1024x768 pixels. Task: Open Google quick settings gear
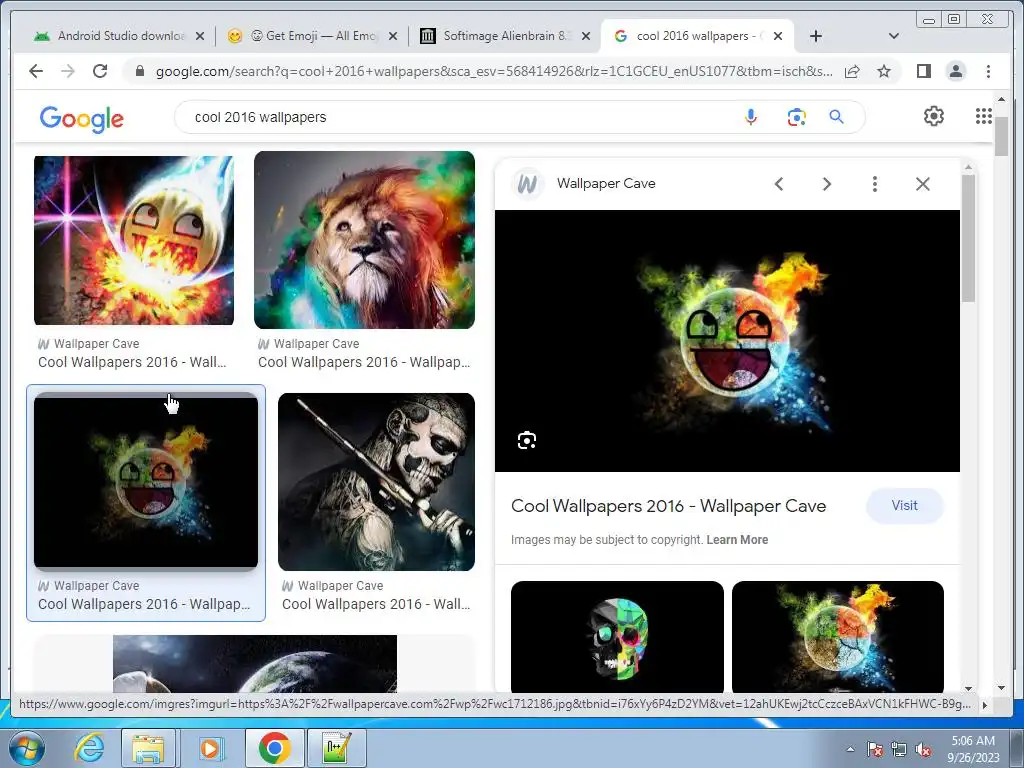[933, 116]
